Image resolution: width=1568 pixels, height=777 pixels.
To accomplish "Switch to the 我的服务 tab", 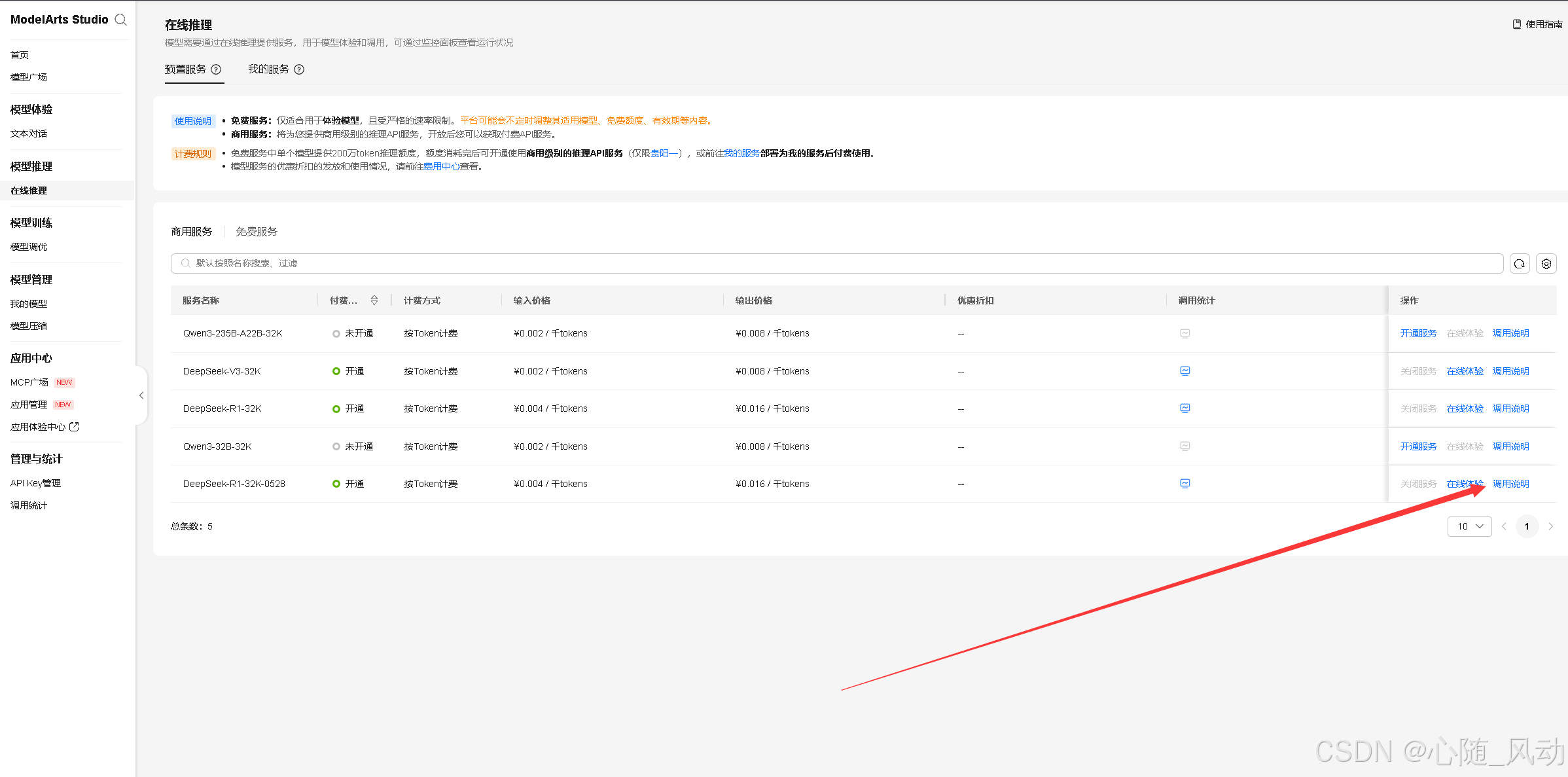I will [x=268, y=69].
